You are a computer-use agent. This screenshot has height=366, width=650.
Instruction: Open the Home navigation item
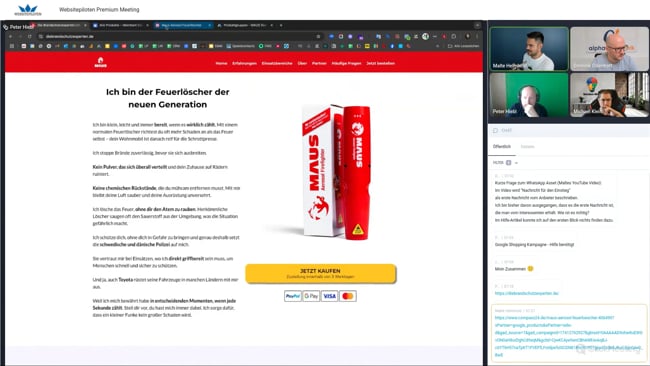tap(221, 63)
